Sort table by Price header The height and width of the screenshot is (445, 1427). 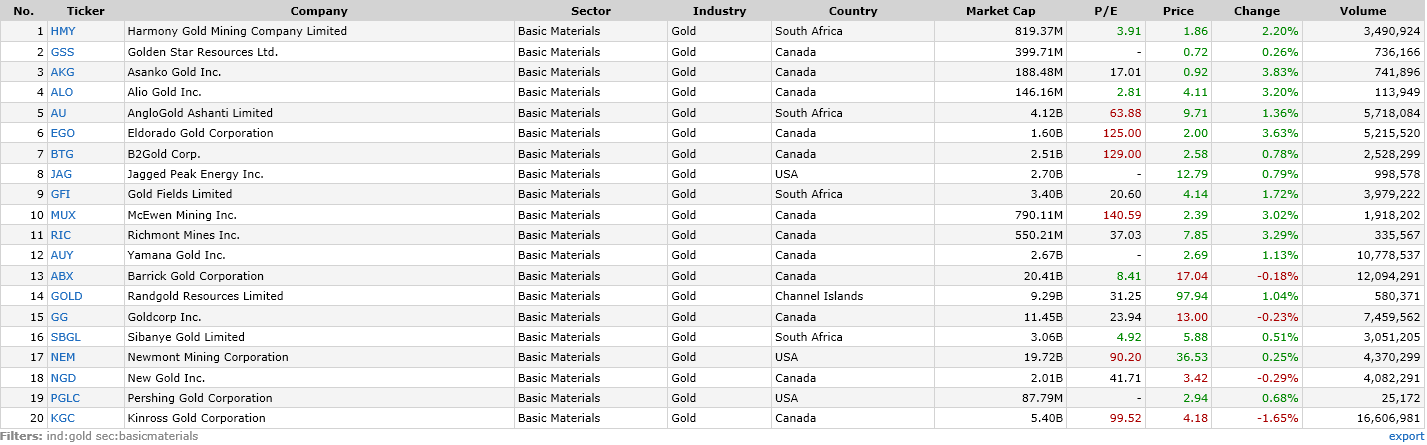[x=1178, y=11]
